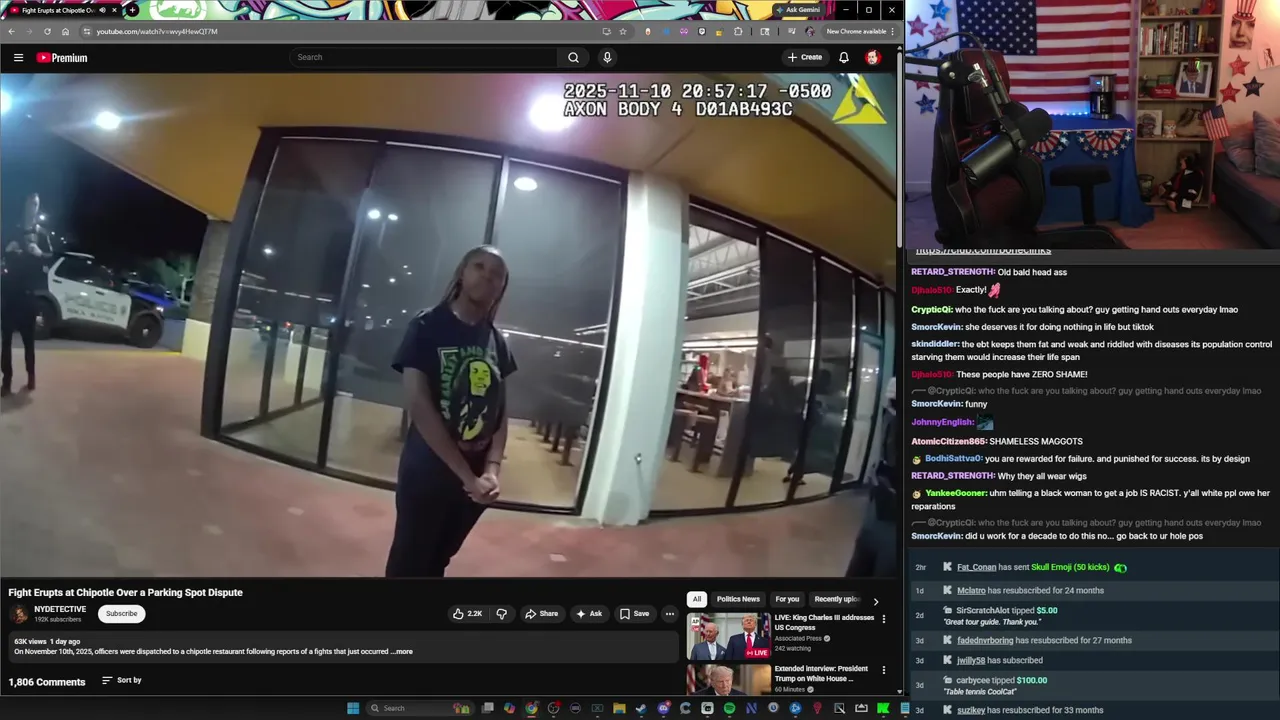
Task: Click the YouTube Premium logo
Action: 62,57
